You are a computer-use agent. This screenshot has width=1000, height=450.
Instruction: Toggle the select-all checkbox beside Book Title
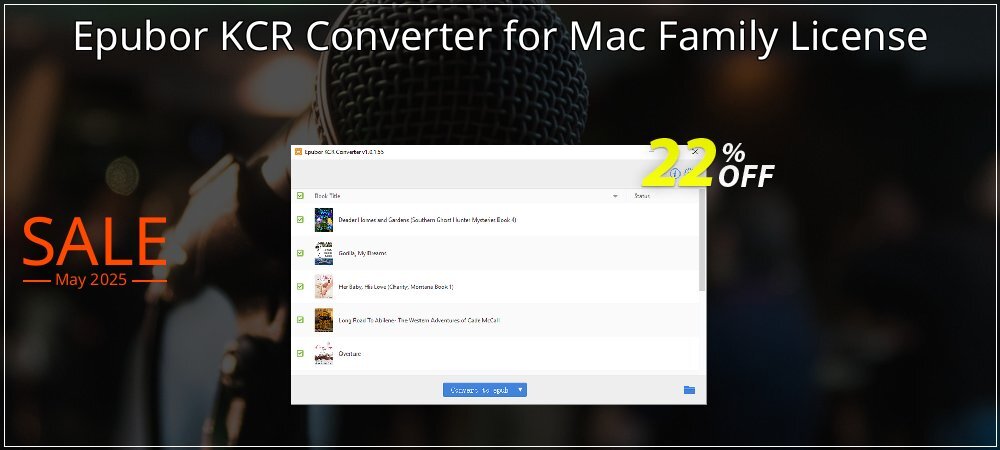tap(300, 196)
